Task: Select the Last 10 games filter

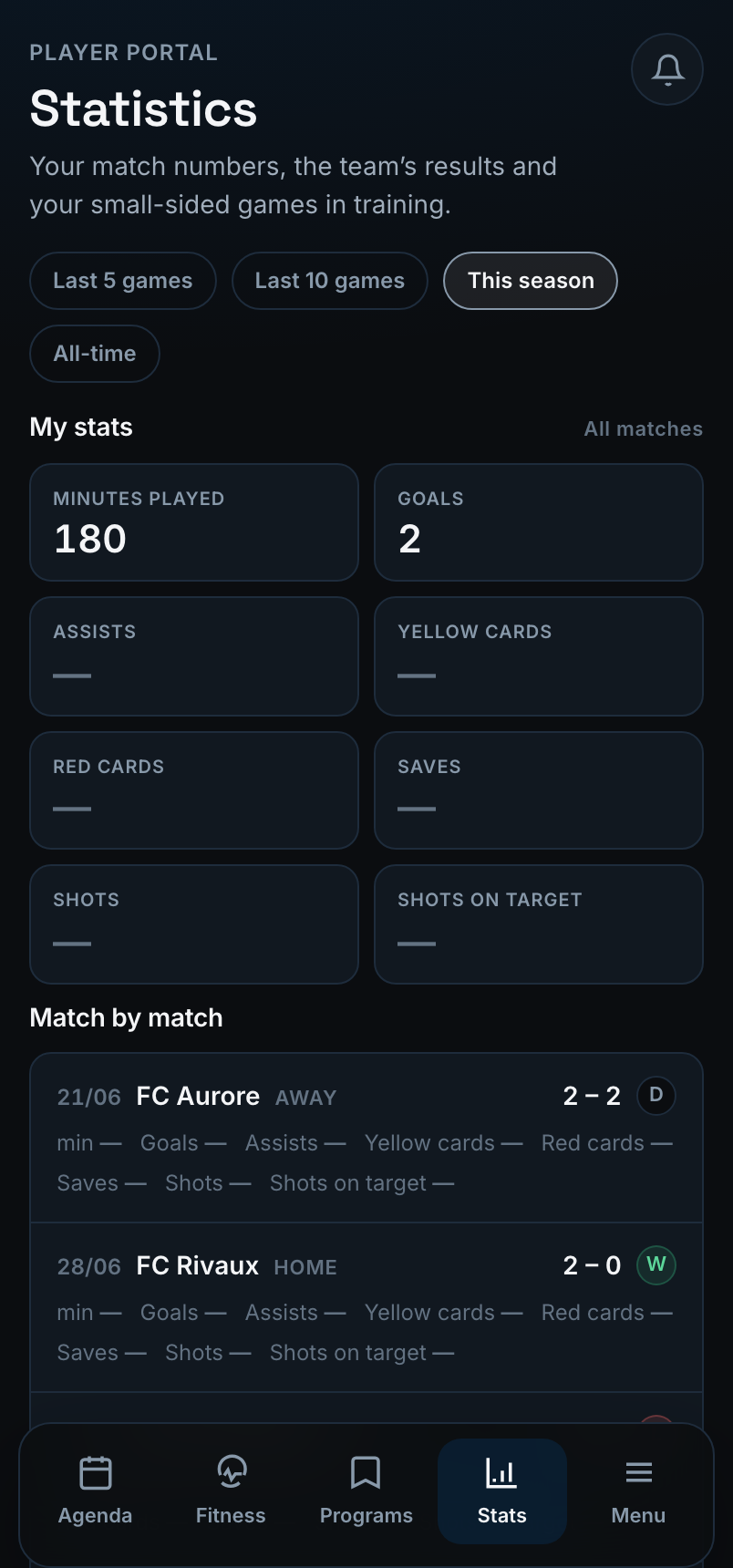Action: [330, 281]
